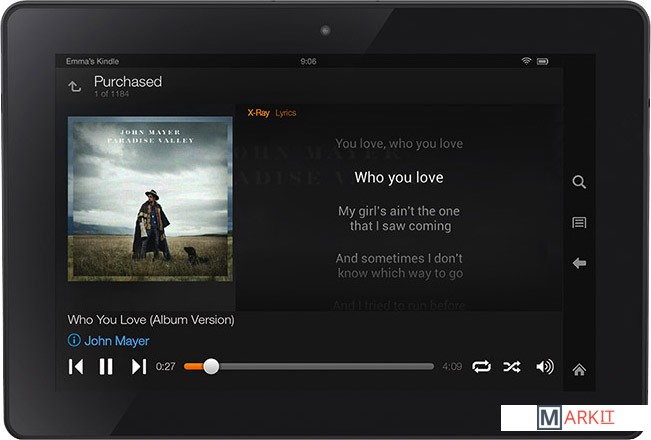This screenshot has width=651, height=440.
Task: Jump to lyric "Who you love"
Action: coord(399,178)
